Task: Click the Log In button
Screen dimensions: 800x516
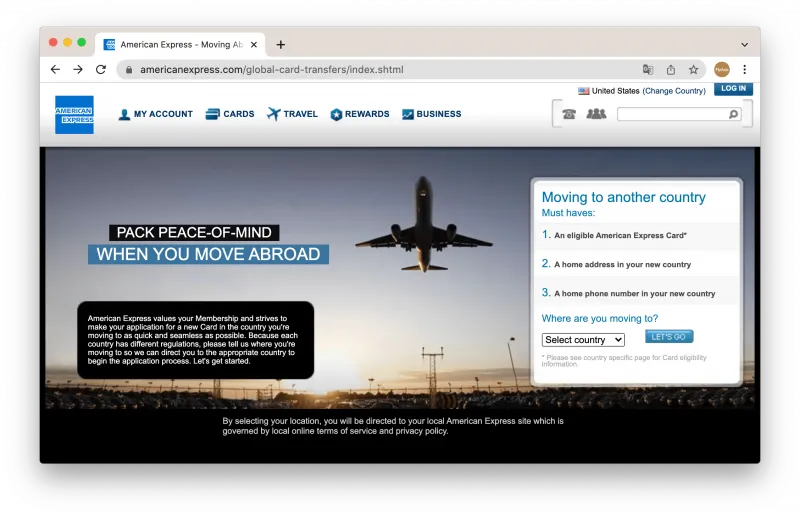Action: pos(733,88)
